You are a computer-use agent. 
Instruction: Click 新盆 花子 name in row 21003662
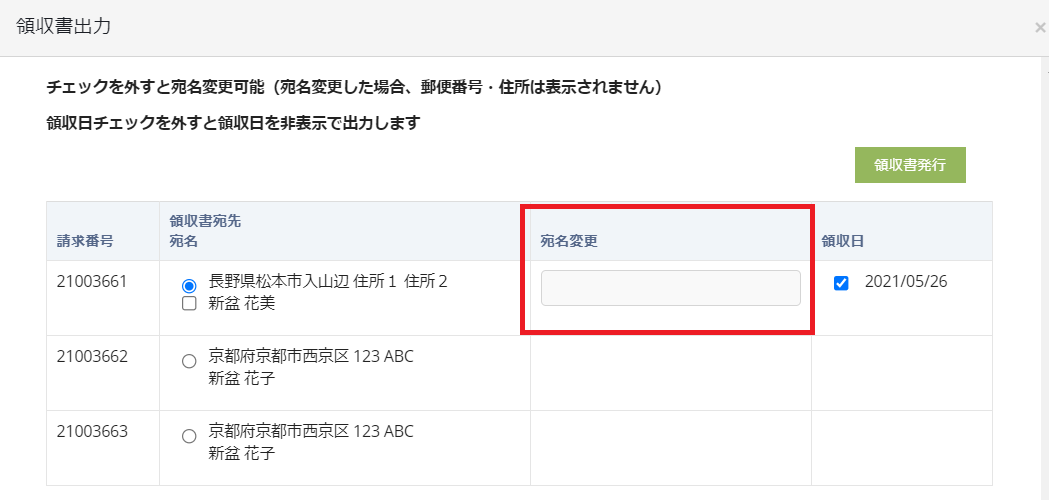pyautogui.click(x=242, y=378)
